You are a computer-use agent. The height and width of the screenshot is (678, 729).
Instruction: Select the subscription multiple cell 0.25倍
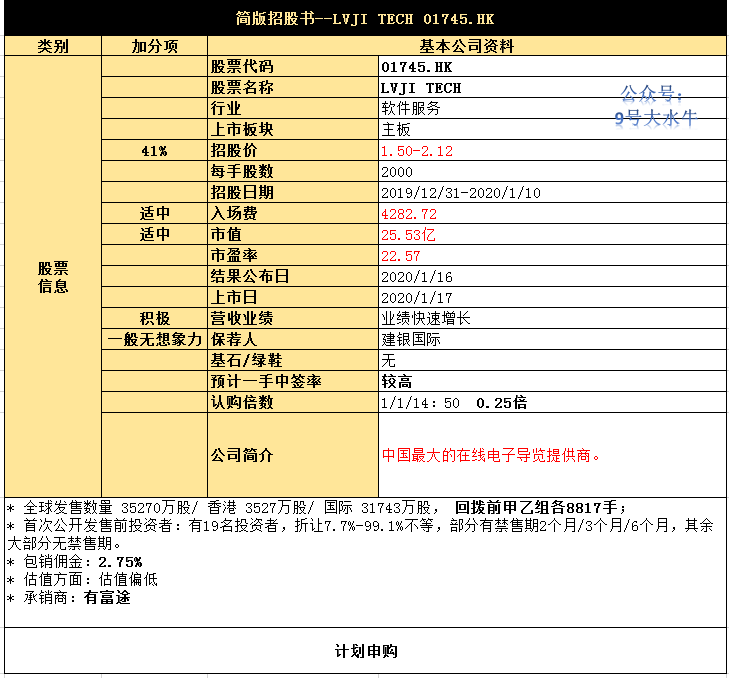[552, 402]
